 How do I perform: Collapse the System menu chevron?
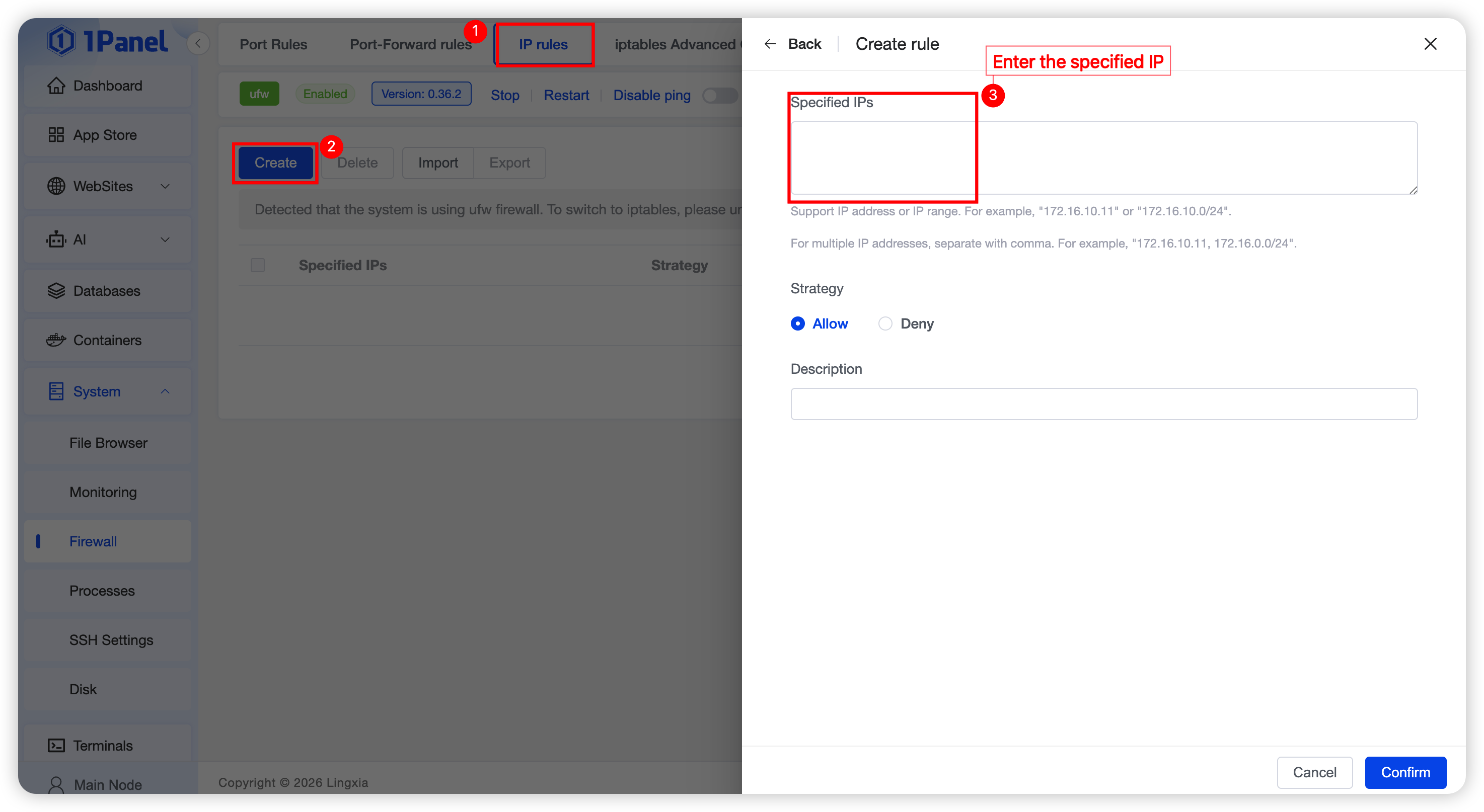click(165, 391)
